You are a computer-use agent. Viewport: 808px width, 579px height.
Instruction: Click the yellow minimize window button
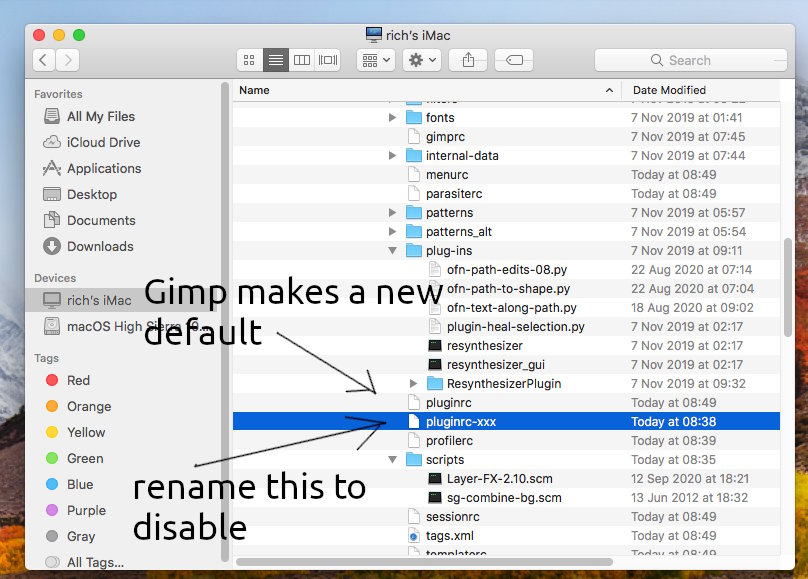click(59, 35)
